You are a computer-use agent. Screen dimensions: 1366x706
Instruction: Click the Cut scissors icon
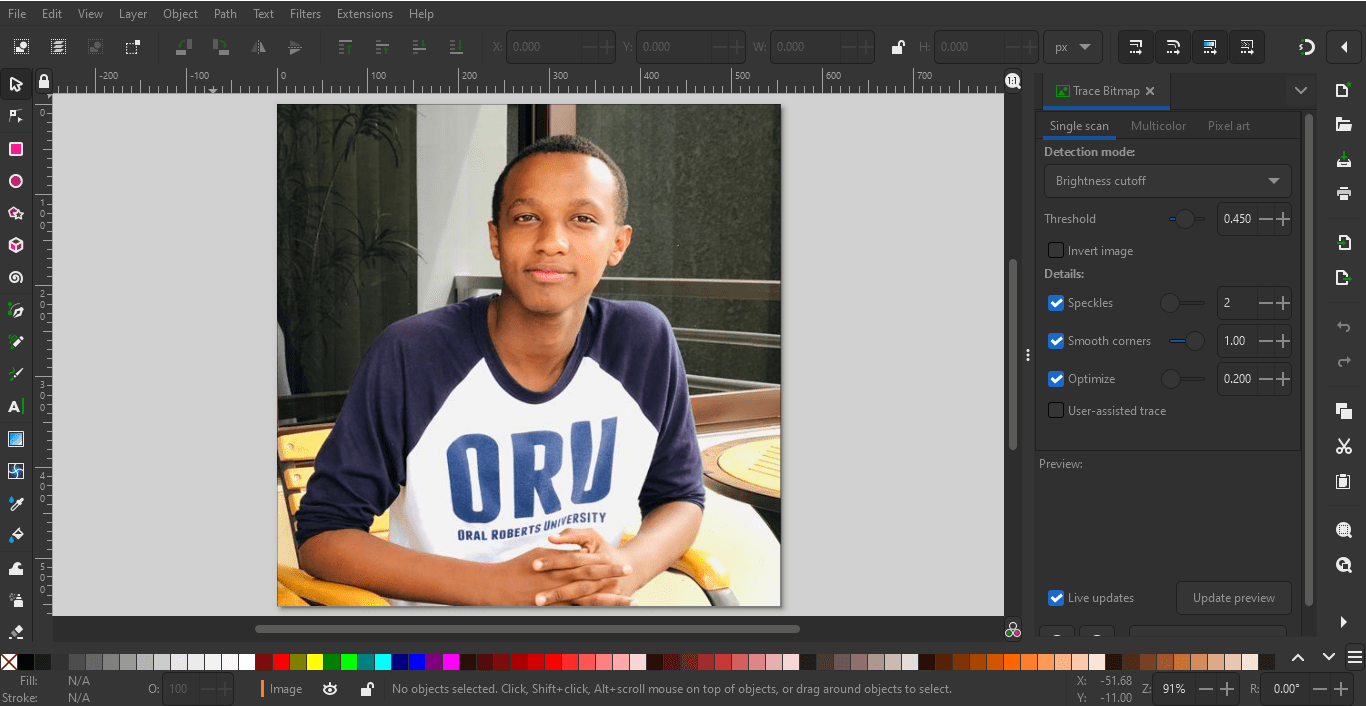1344,446
